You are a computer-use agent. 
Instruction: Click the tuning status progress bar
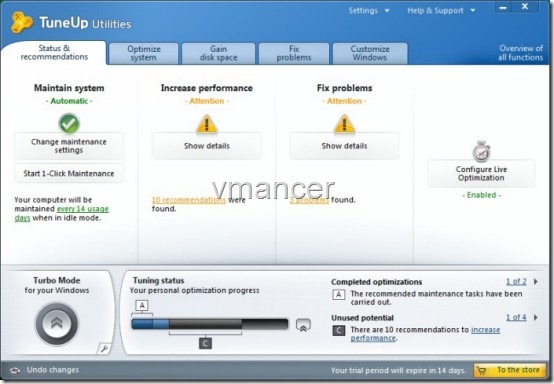(210, 324)
